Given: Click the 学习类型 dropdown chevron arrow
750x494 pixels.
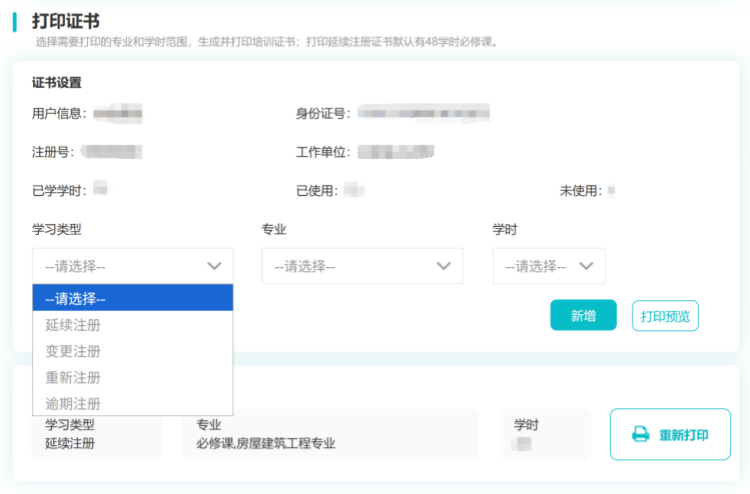Looking at the screenshot, I should point(214,266).
